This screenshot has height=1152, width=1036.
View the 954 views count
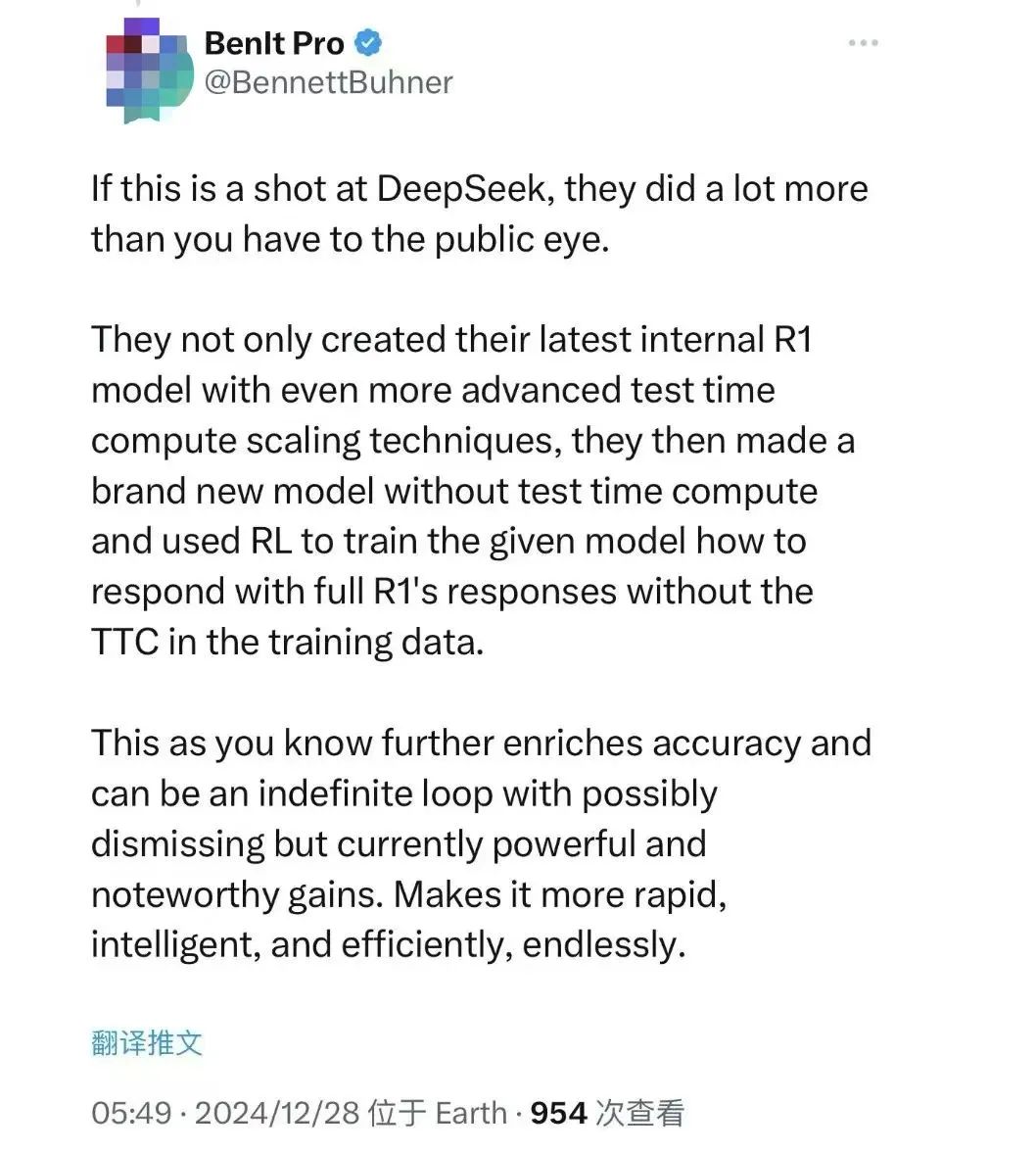(558, 1113)
